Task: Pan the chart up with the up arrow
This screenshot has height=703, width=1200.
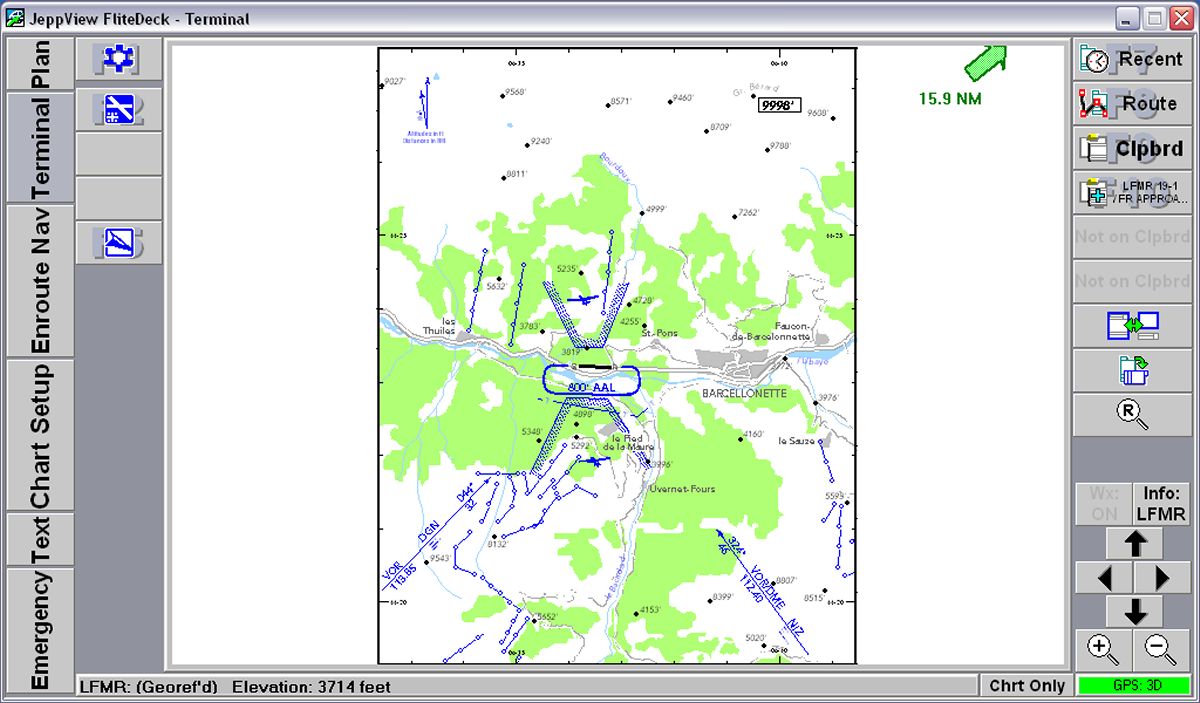Action: coord(1134,544)
